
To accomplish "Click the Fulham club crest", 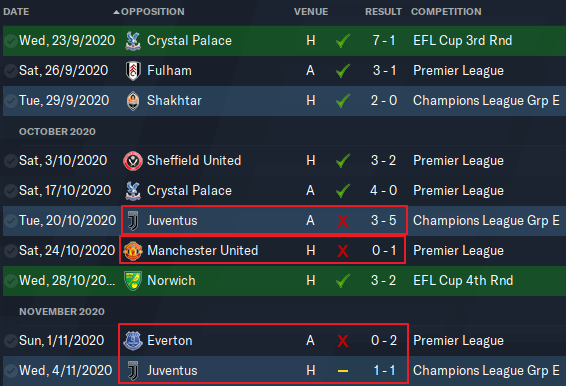I will pos(133,71).
